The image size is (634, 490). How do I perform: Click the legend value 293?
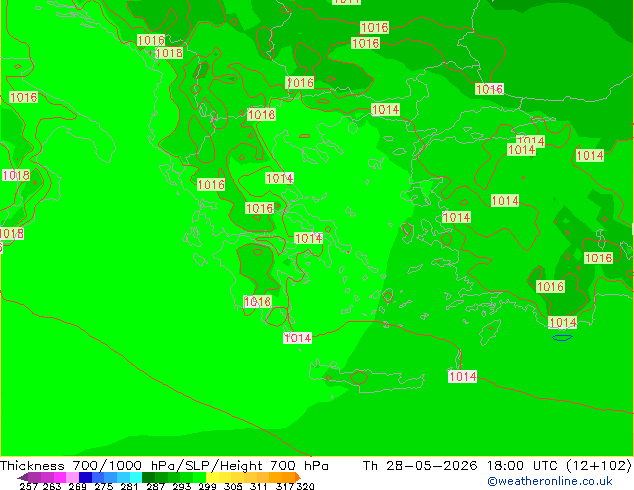point(182,486)
